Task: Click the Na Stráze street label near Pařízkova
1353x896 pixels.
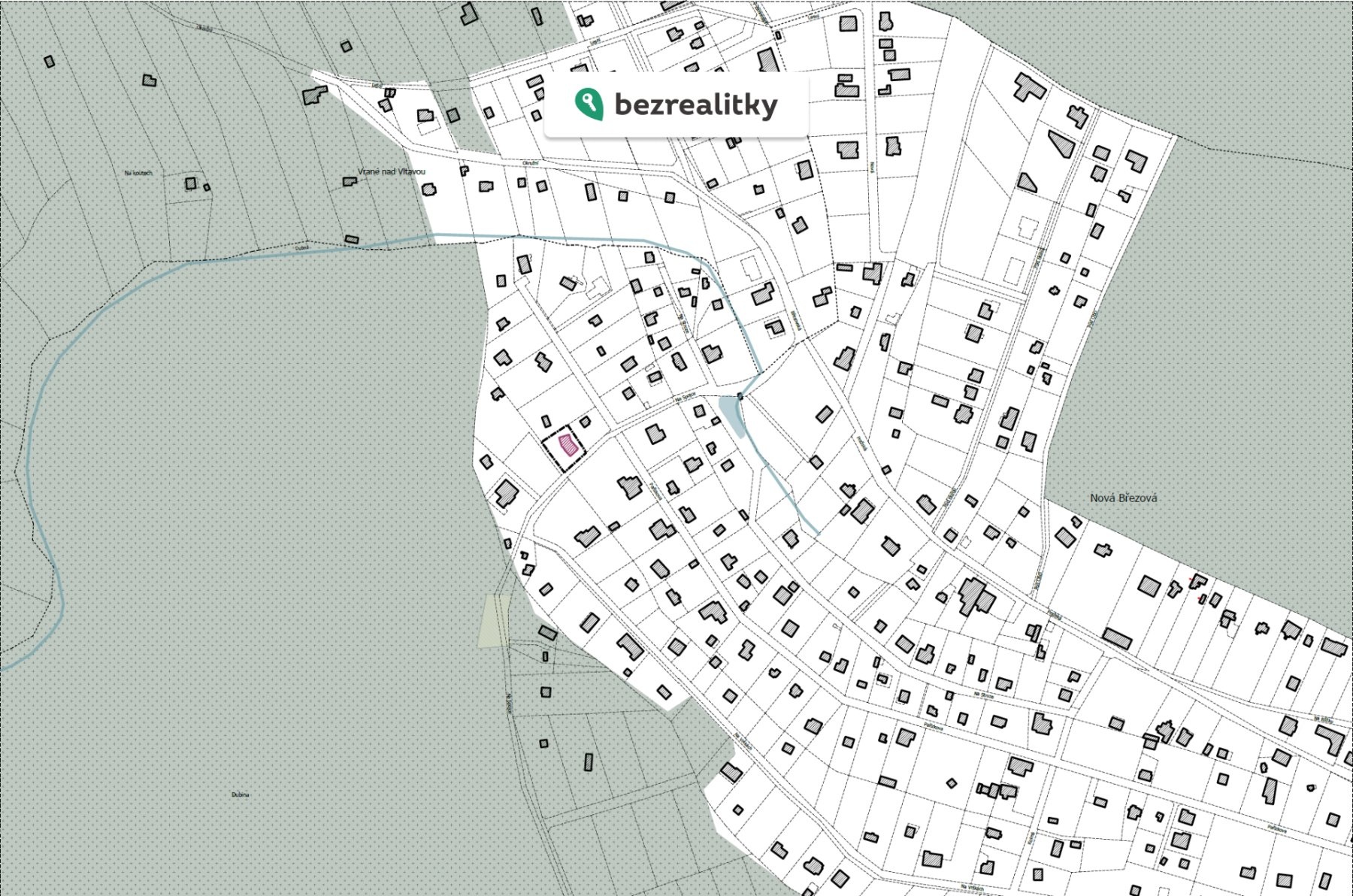Action: pyautogui.click(x=983, y=697)
